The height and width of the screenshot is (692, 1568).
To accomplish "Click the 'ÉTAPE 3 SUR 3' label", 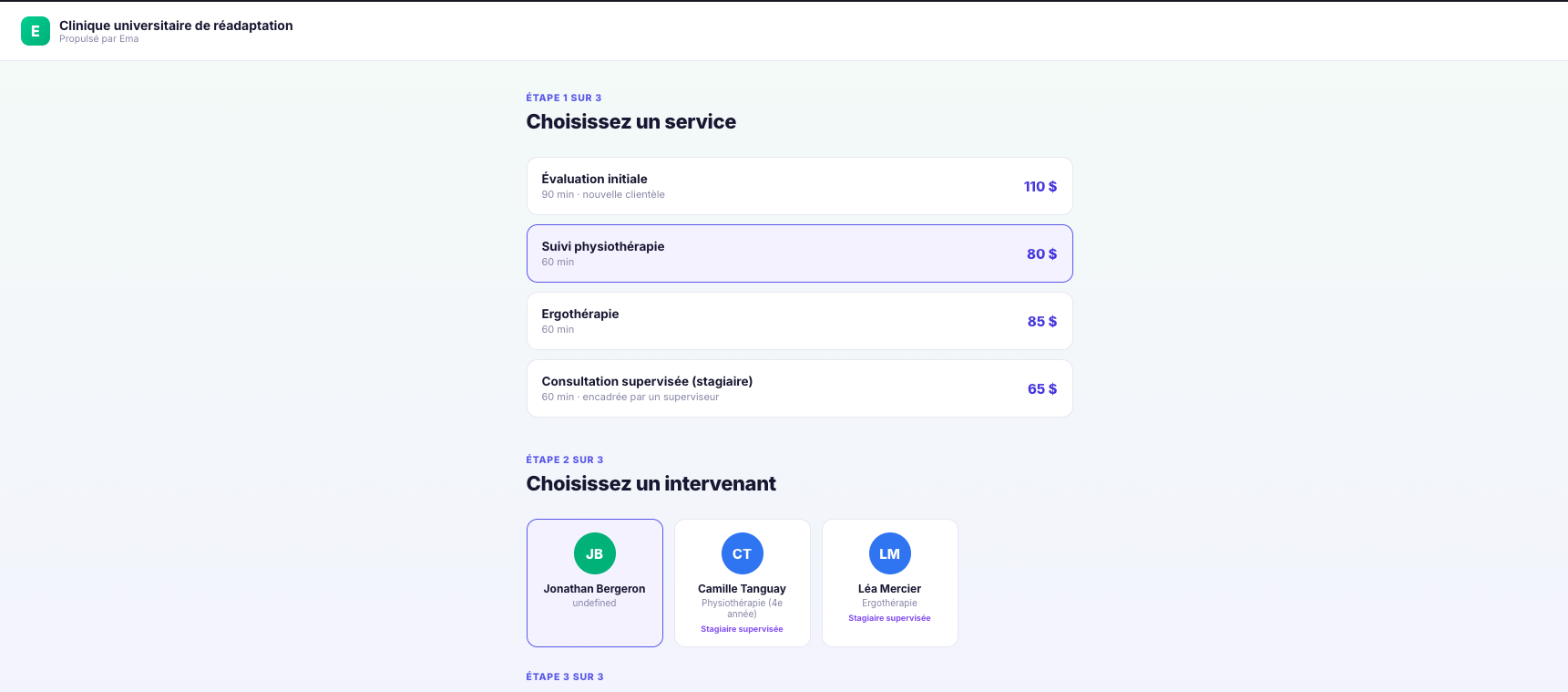I will tap(565, 677).
